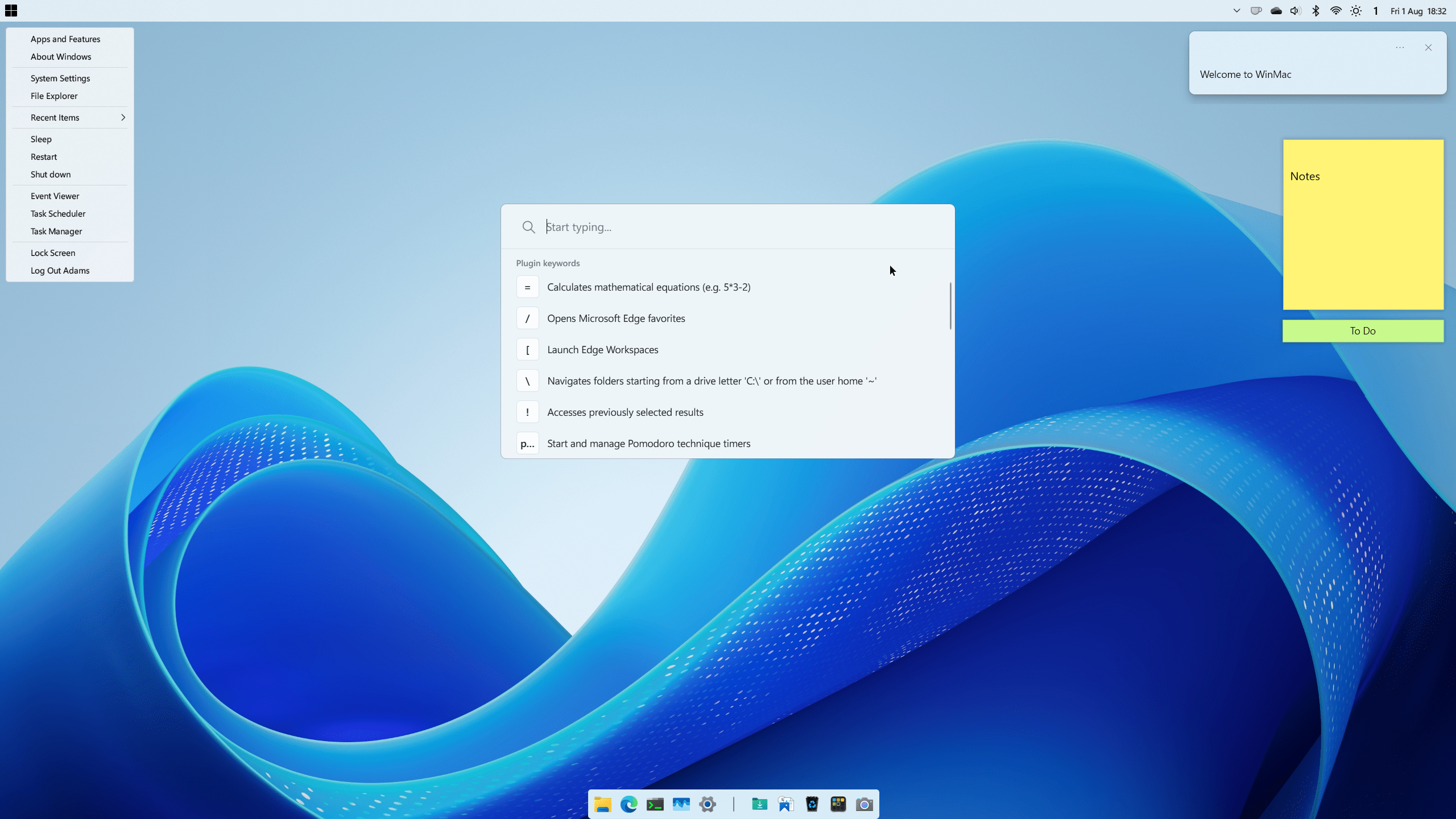Screen dimensions: 1456x819
Task: Click the To Do green button
Action: 1363,331
